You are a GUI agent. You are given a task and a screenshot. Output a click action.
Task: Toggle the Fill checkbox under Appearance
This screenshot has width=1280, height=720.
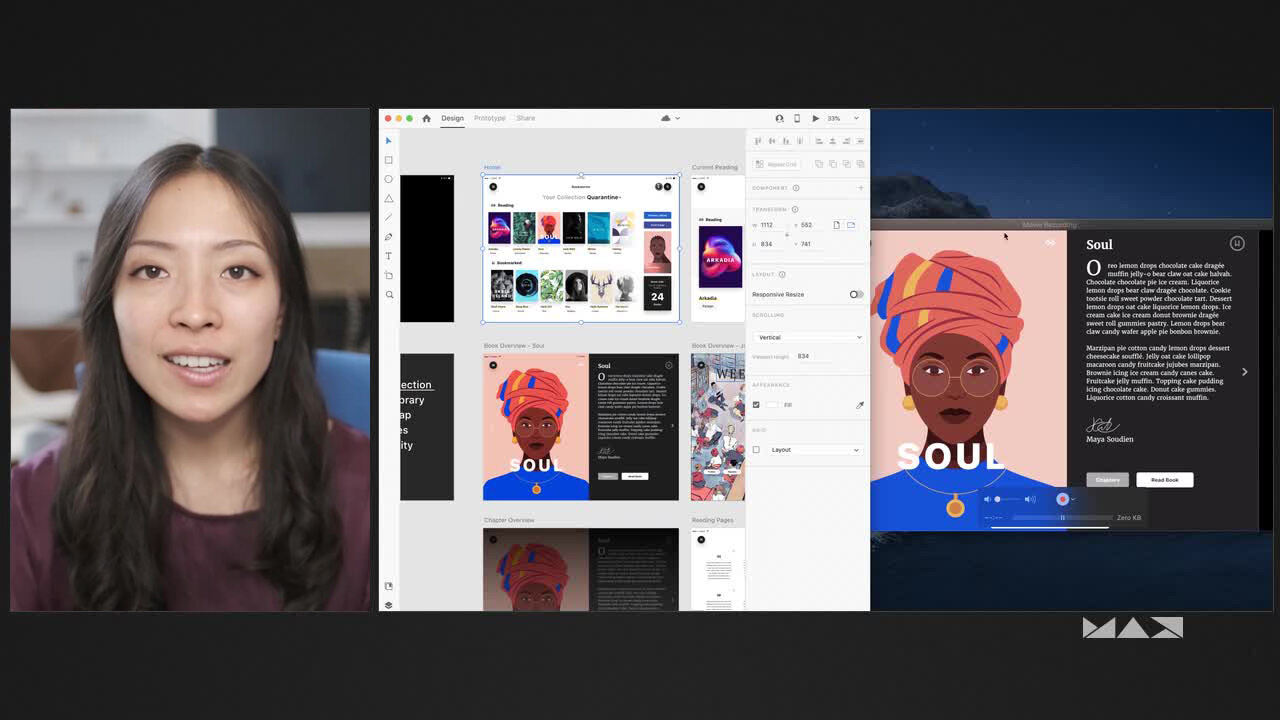coord(757,404)
